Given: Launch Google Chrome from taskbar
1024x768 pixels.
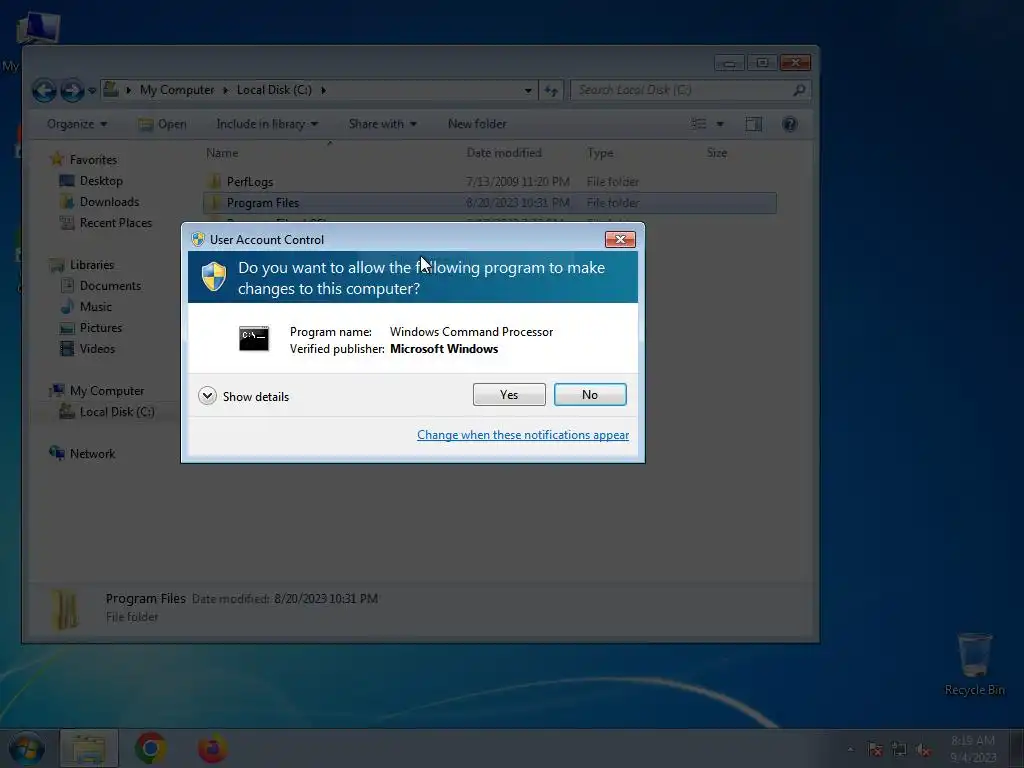Looking at the screenshot, I should coord(150,748).
